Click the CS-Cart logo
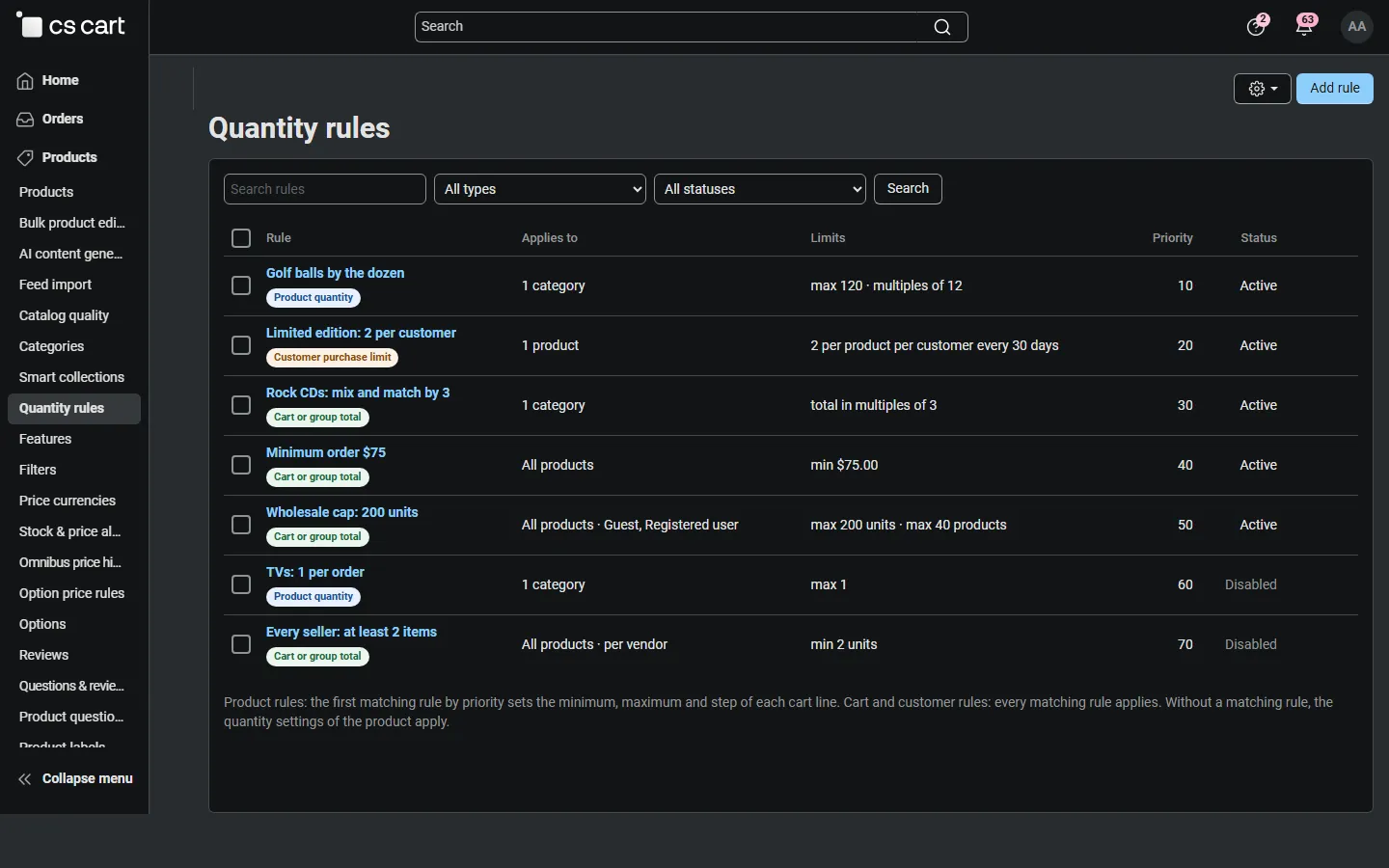 [70, 26]
